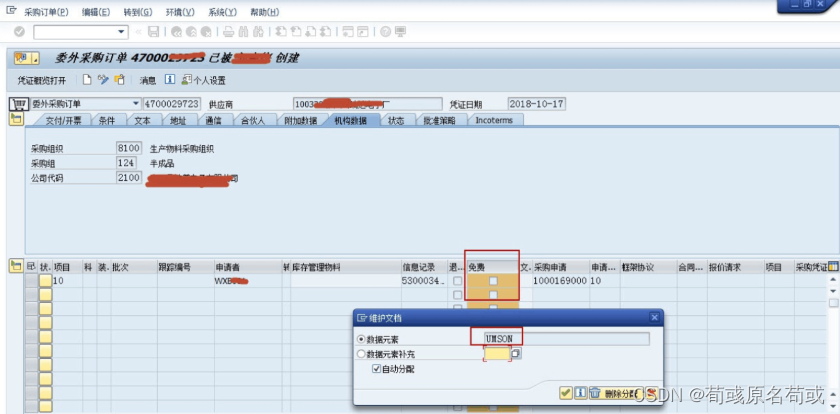
Task: Click the table settings icon above the scrollbar
Action: [833, 266]
